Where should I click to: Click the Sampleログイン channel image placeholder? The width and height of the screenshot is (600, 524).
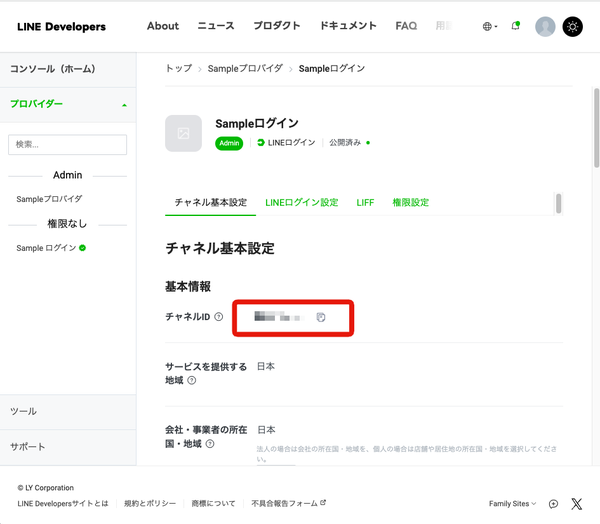click(183, 133)
